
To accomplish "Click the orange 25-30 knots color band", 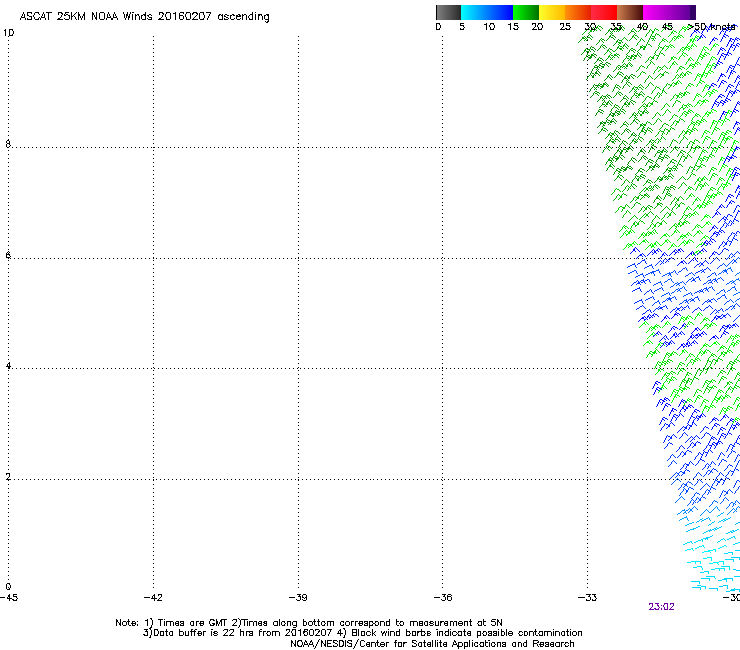I will [578, 12].
